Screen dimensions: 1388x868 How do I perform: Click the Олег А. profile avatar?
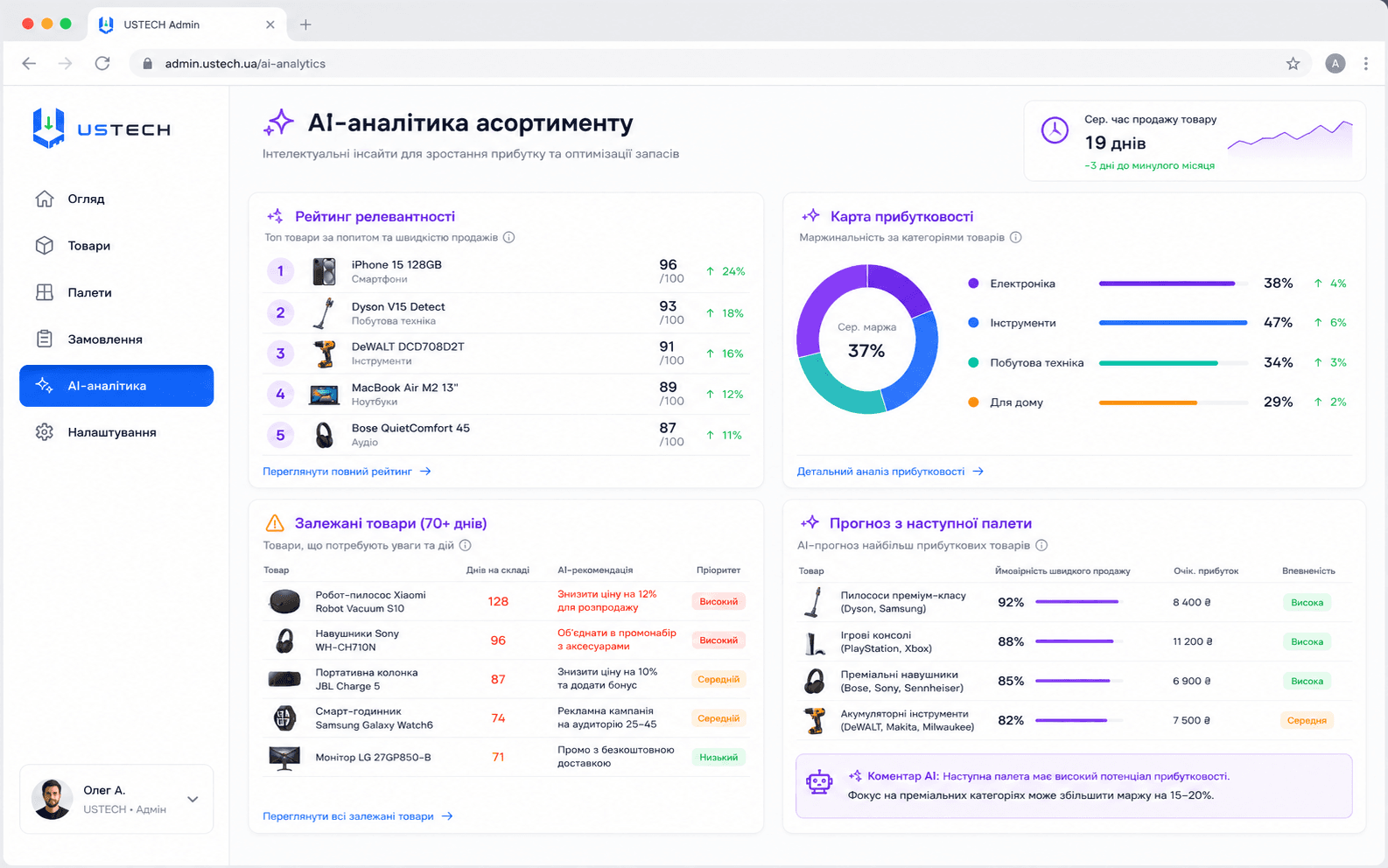click(52, 799)
